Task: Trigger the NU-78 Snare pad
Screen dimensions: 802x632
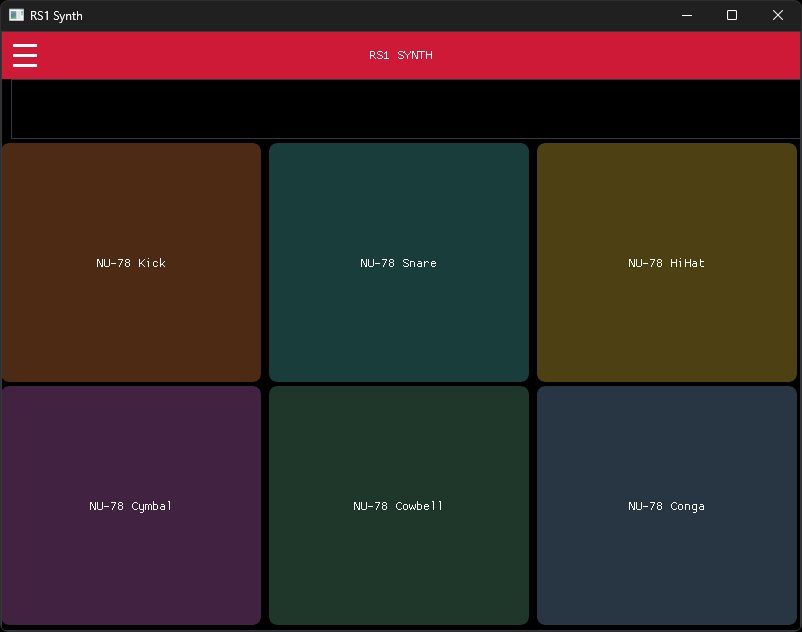Action: pyautogui.click(x=399, y=262)
